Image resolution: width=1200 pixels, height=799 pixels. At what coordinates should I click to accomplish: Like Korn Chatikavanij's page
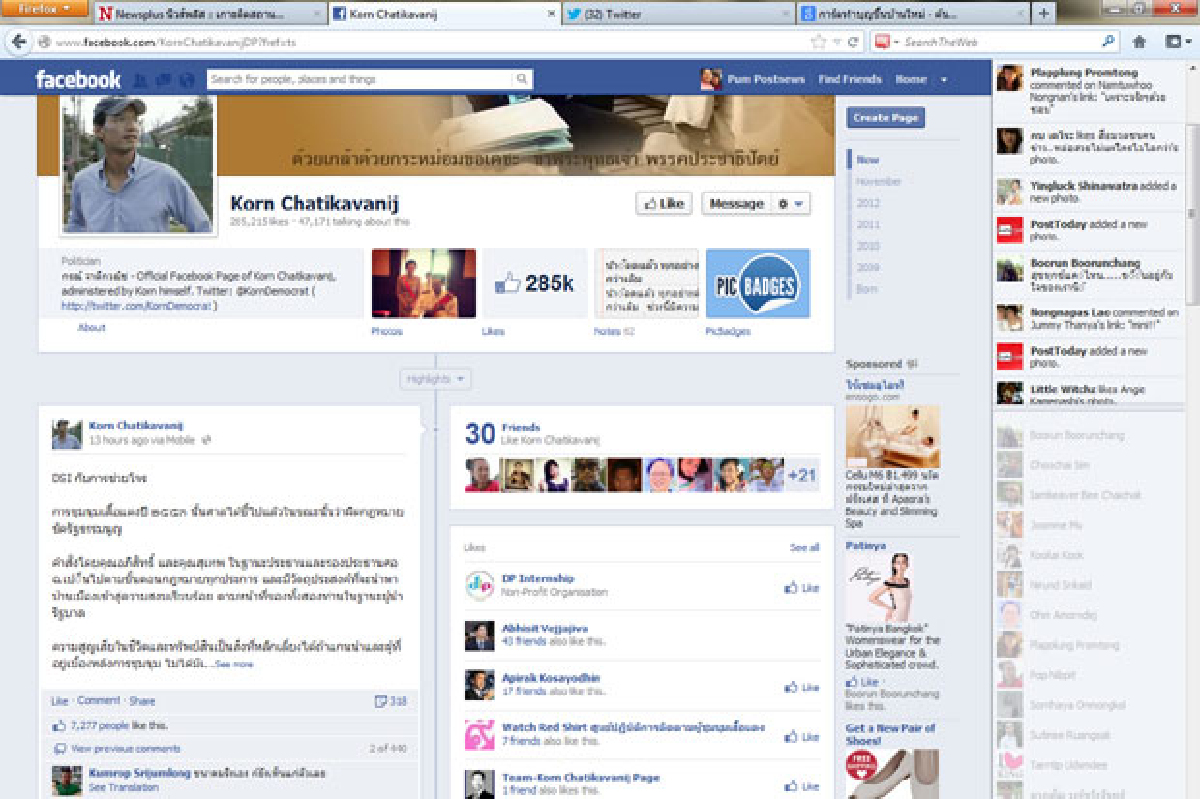664,203
